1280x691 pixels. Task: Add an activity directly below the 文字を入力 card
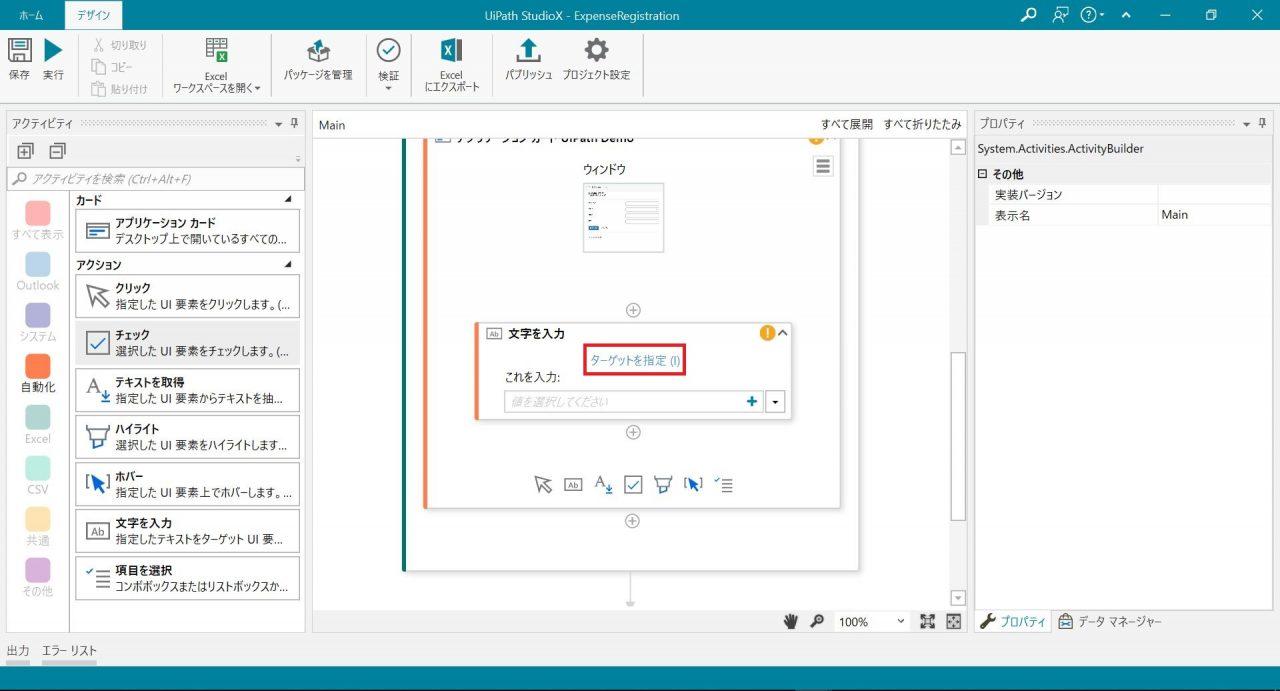tap(633, 432)
